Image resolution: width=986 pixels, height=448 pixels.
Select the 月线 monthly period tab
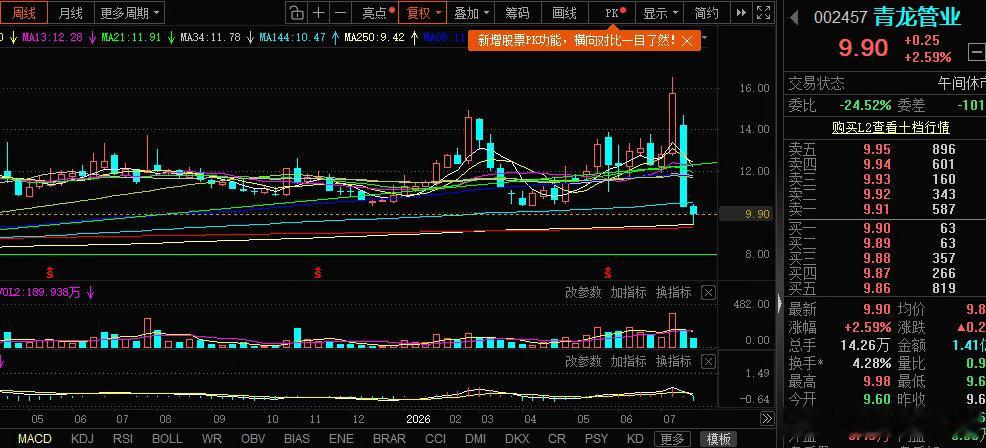click(x=70, y=13)
